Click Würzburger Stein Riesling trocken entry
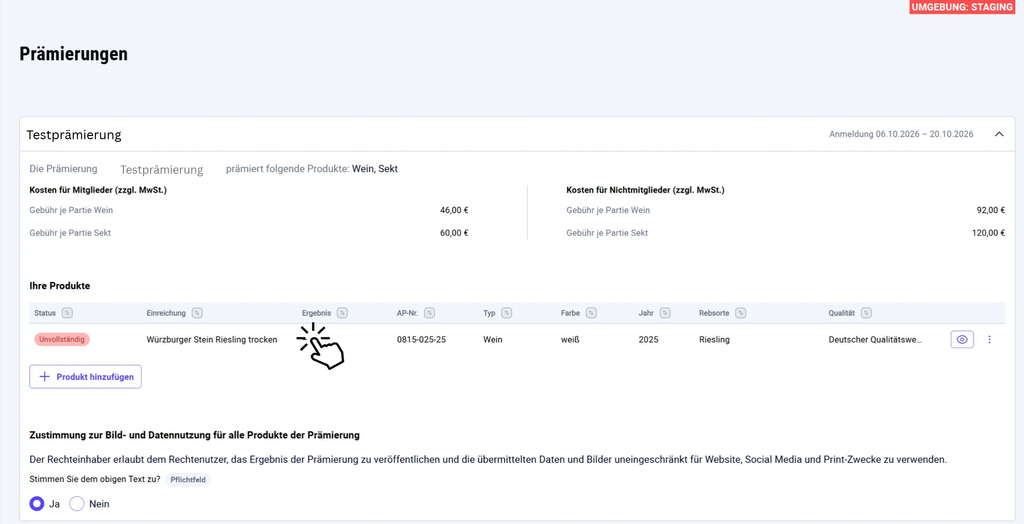This screenshot has height=524, width=1024. 212,340
